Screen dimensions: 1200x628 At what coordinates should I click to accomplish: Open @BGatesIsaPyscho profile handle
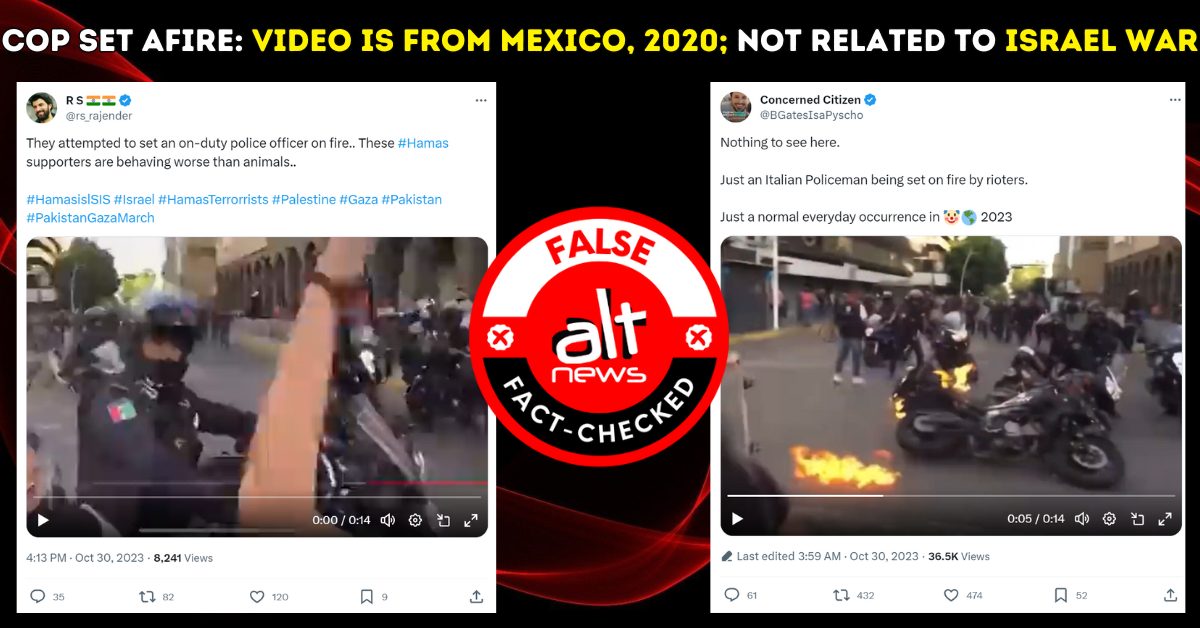click(811, 115)
